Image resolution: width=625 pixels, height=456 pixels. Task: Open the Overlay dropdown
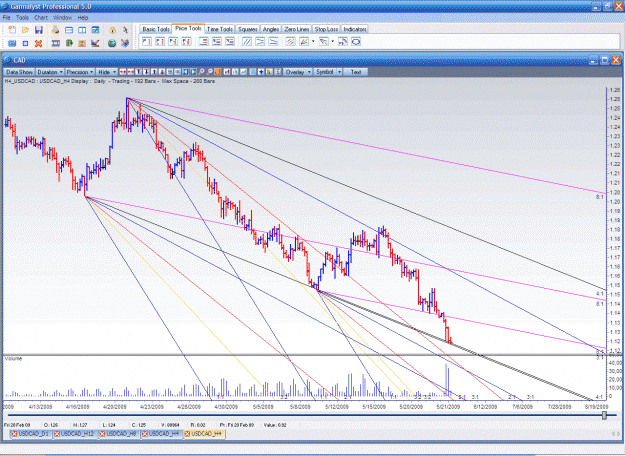coord(297,72)
